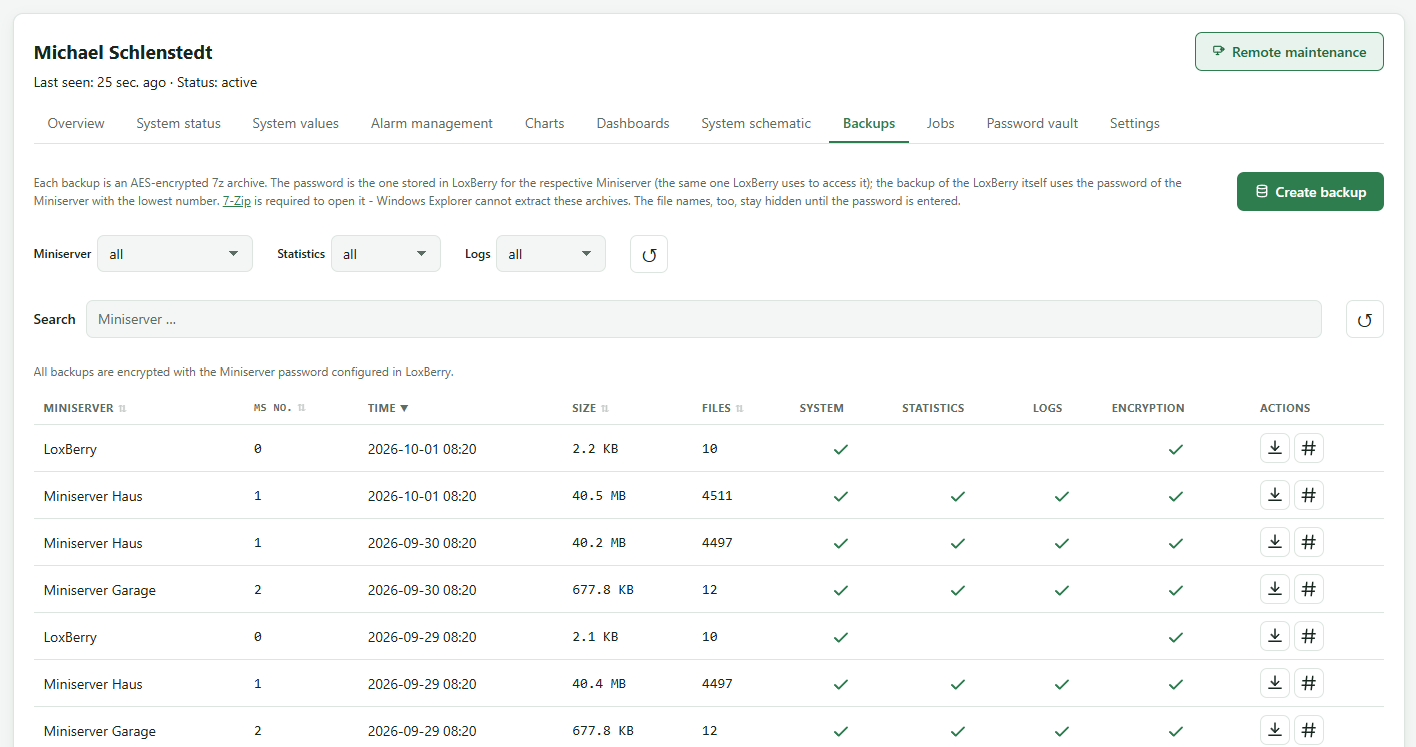Switch to the Overview tab
Screen dimensions: 1416x747
[x=76, y=123]
